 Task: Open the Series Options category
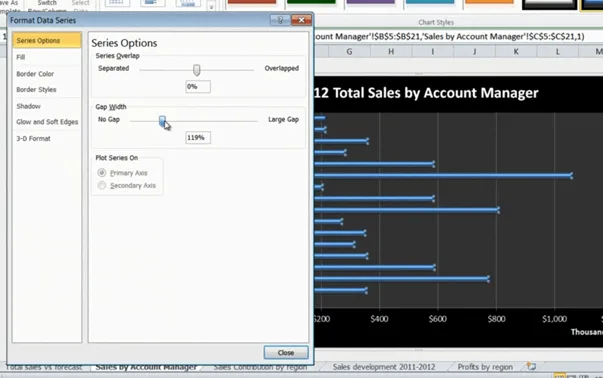click(x=47, y=40)
